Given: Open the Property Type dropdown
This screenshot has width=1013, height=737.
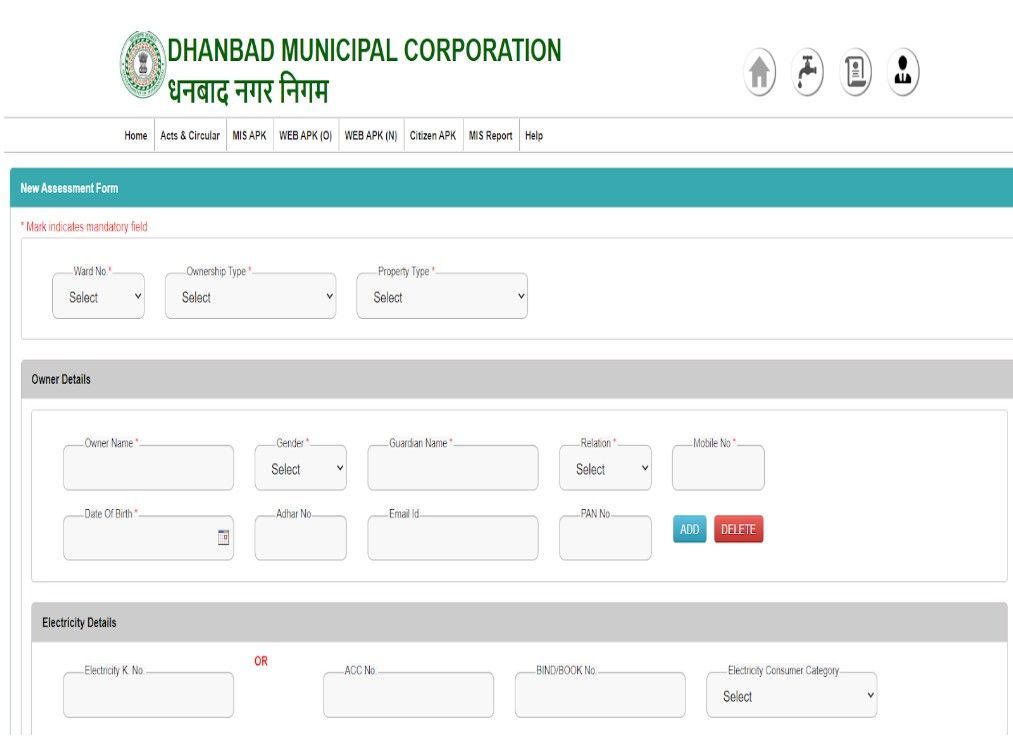Looking at the screenshot, I should click(x=442, y=296).
